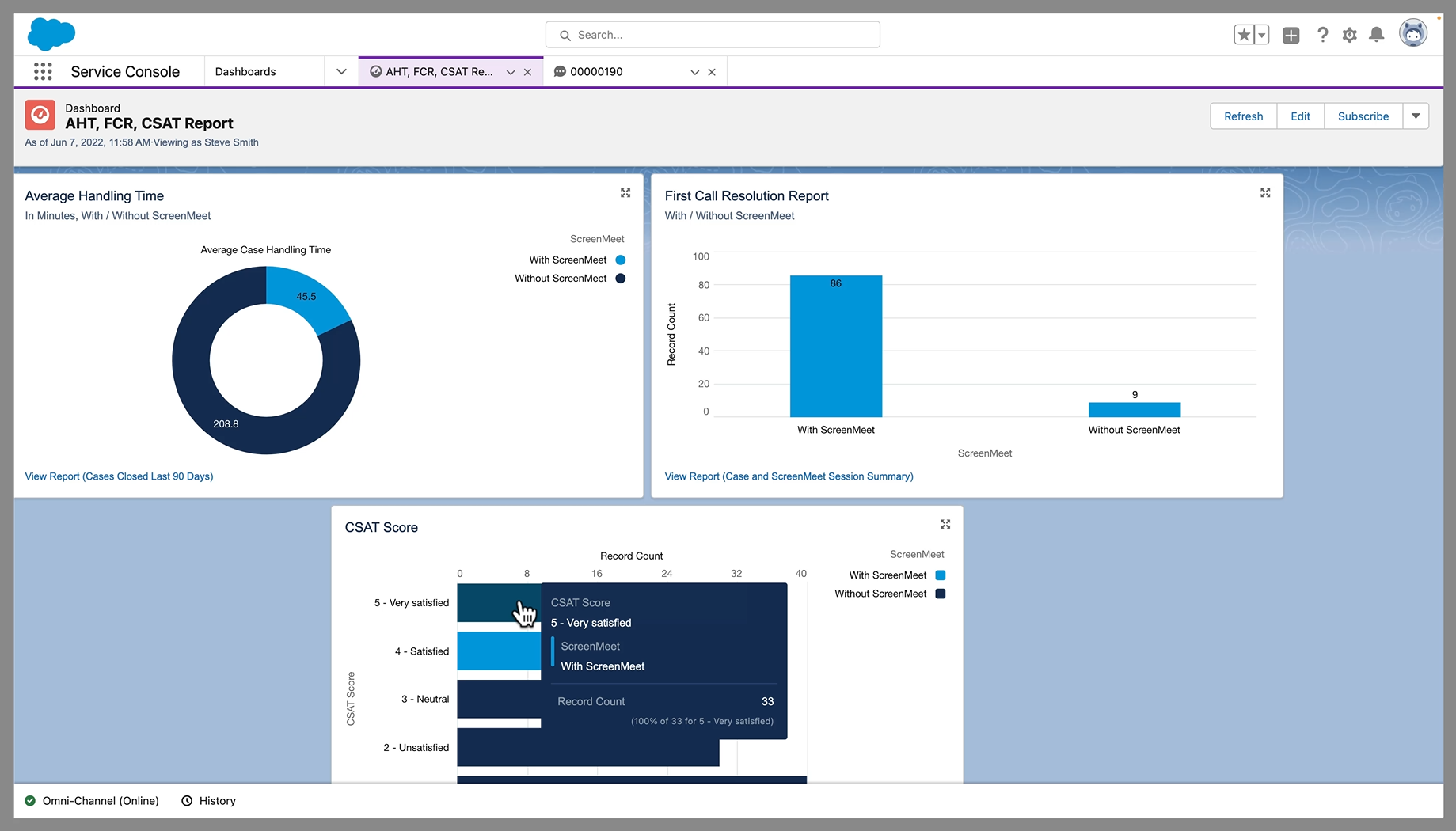This screenshot has width=1456, height=831.
Task: Click the Search input field
Action: (713, 35)
